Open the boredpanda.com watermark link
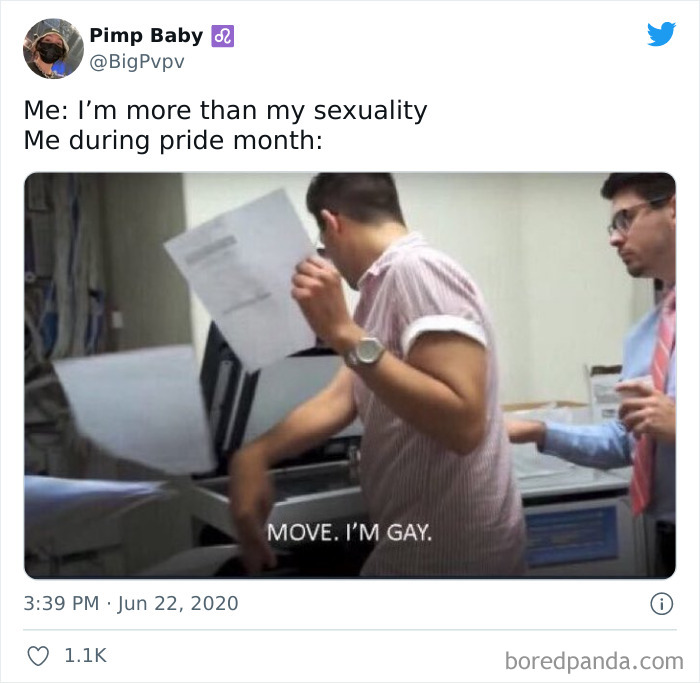700x683 pixels. click(x=594, y=661)
